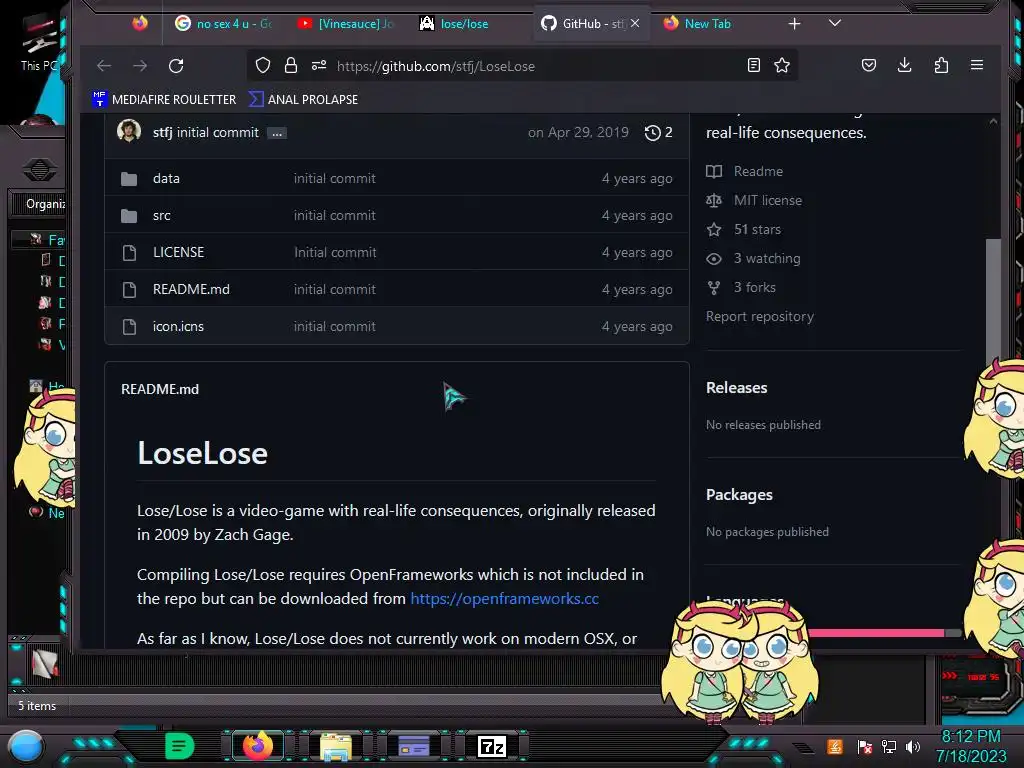The width and height of the screenshot is (1024, 768).
Task: Open the data folder
Action: point(166,178)
